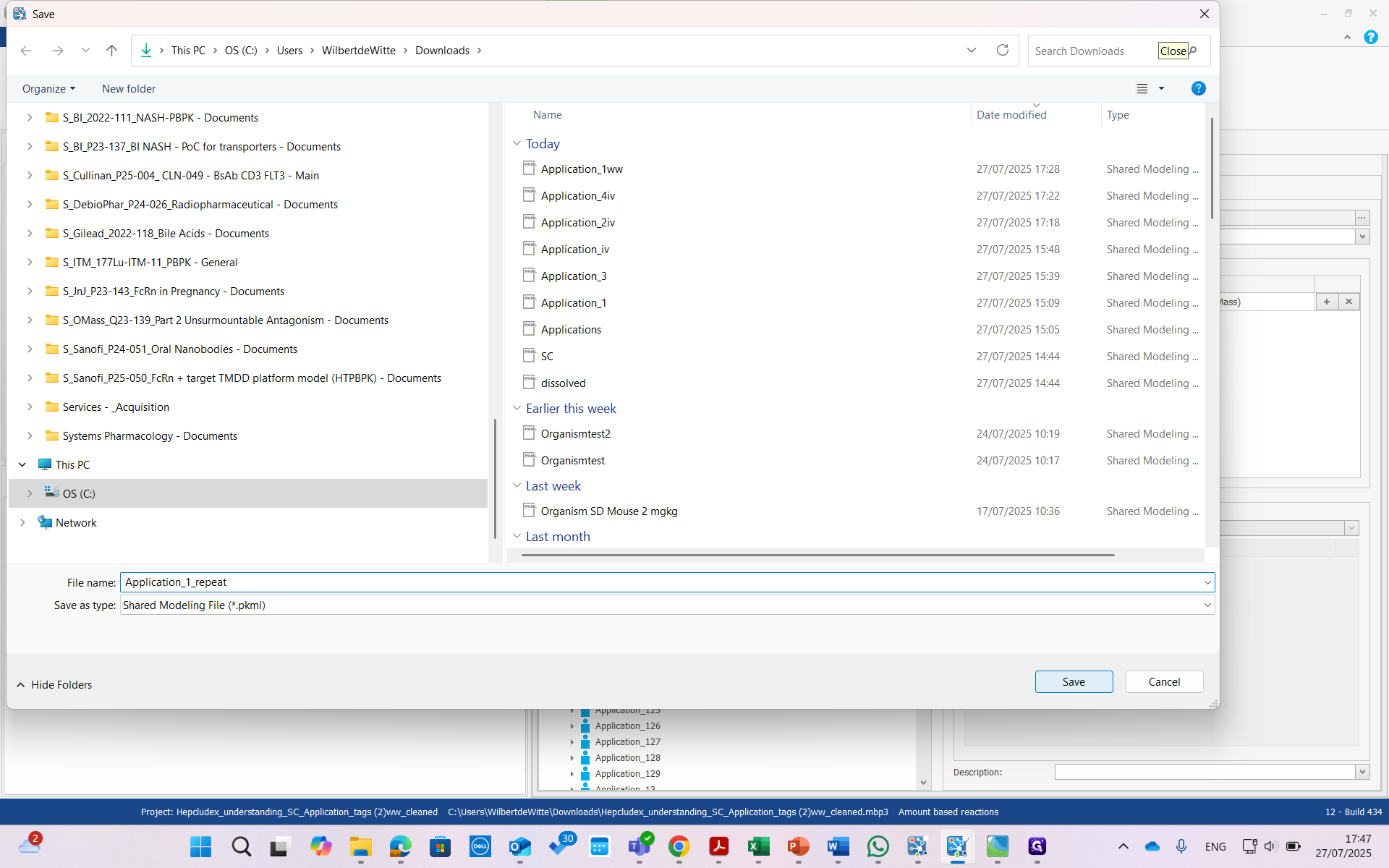This screenshot has height=868, width=1389.
Task: Collapse the Today file group
Action: 517,143
